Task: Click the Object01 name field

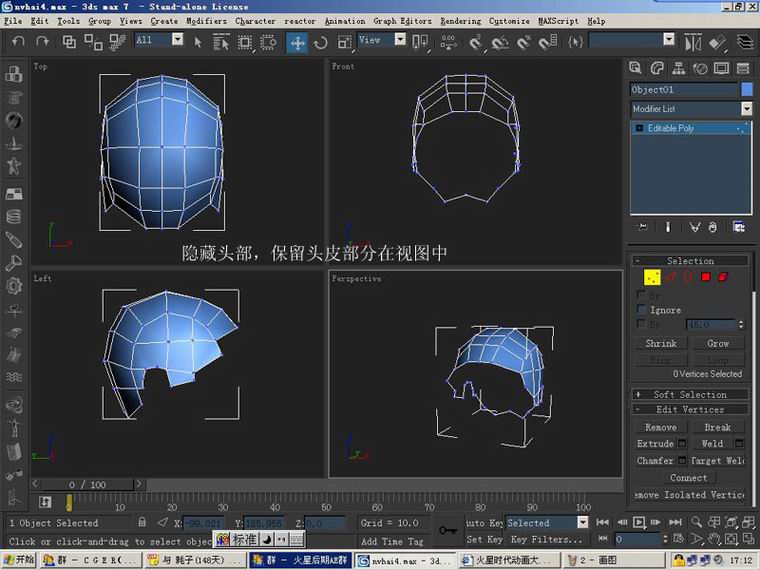Action: coord(684,89)
